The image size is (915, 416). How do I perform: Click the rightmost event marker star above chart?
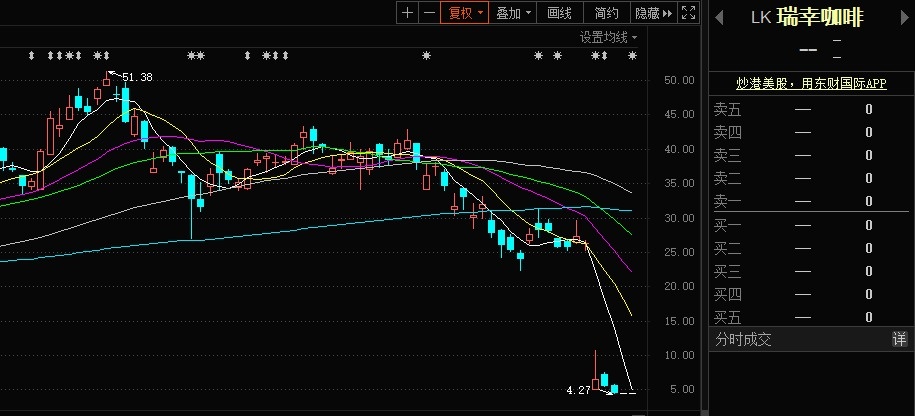632,56
